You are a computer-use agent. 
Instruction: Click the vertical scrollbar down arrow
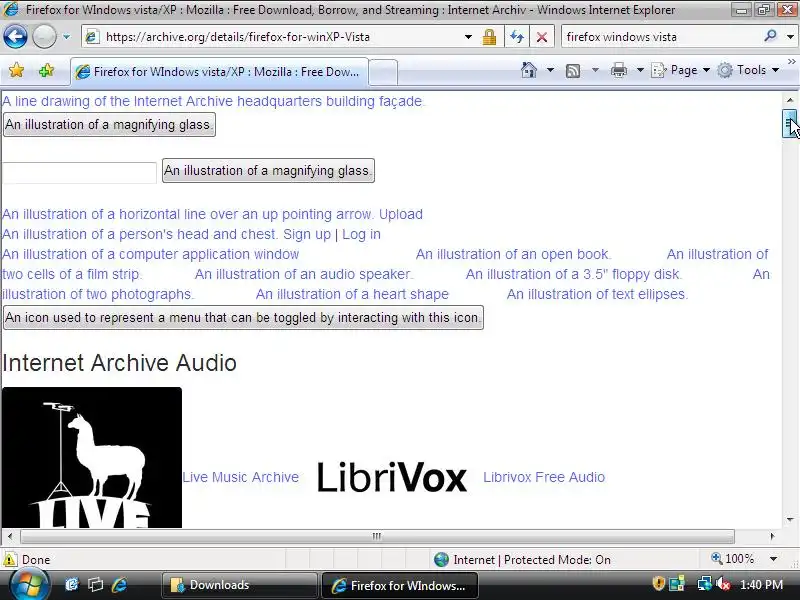[790, 519]
